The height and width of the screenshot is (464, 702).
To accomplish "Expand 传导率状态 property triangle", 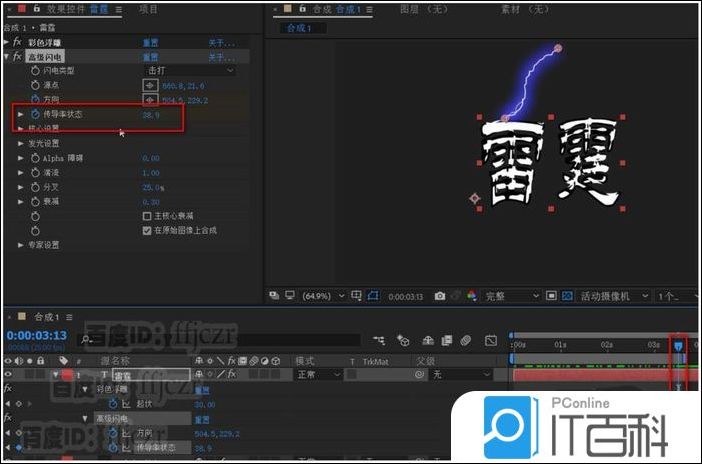I will [x=20, y=114].
